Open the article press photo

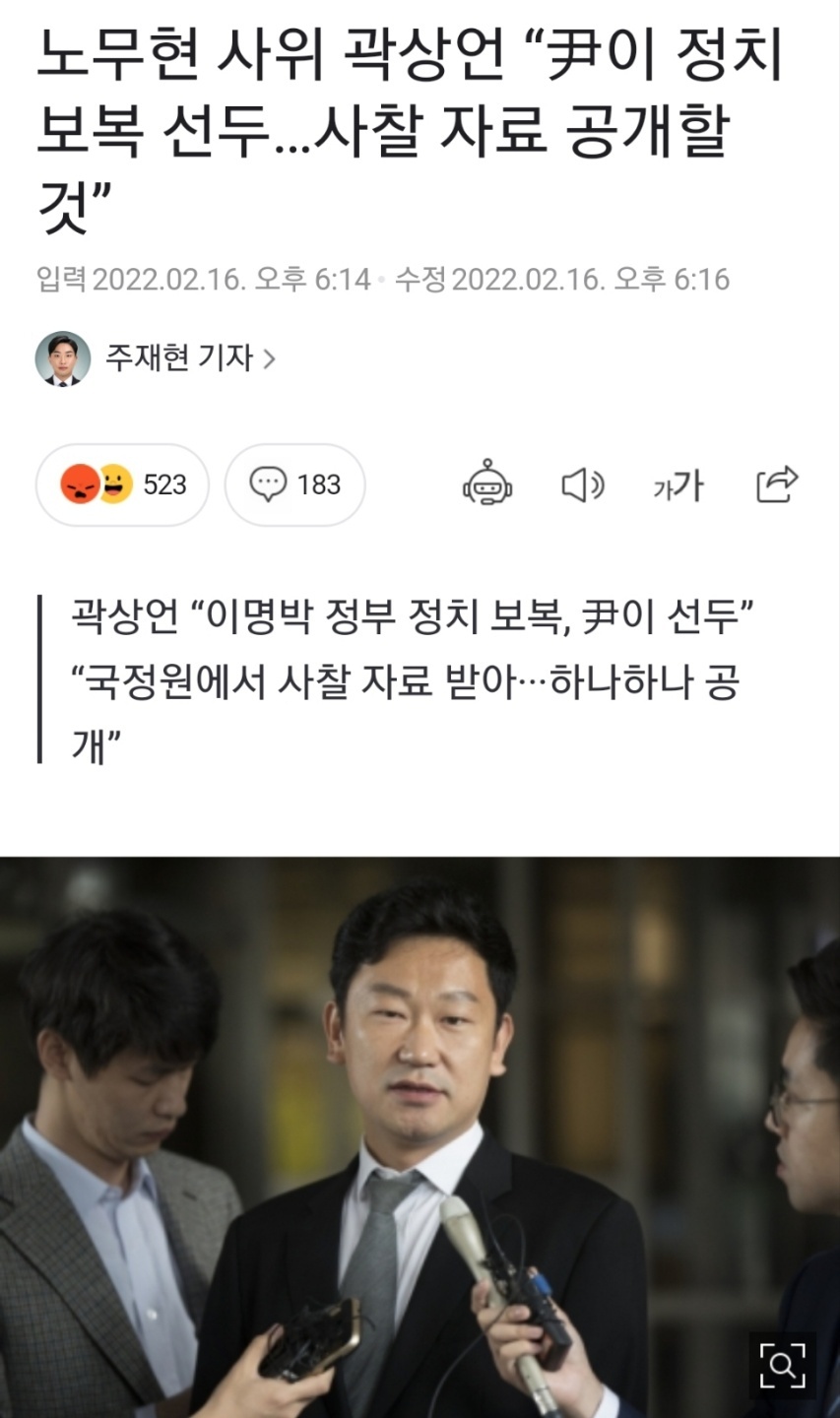tap(420, 1137)
